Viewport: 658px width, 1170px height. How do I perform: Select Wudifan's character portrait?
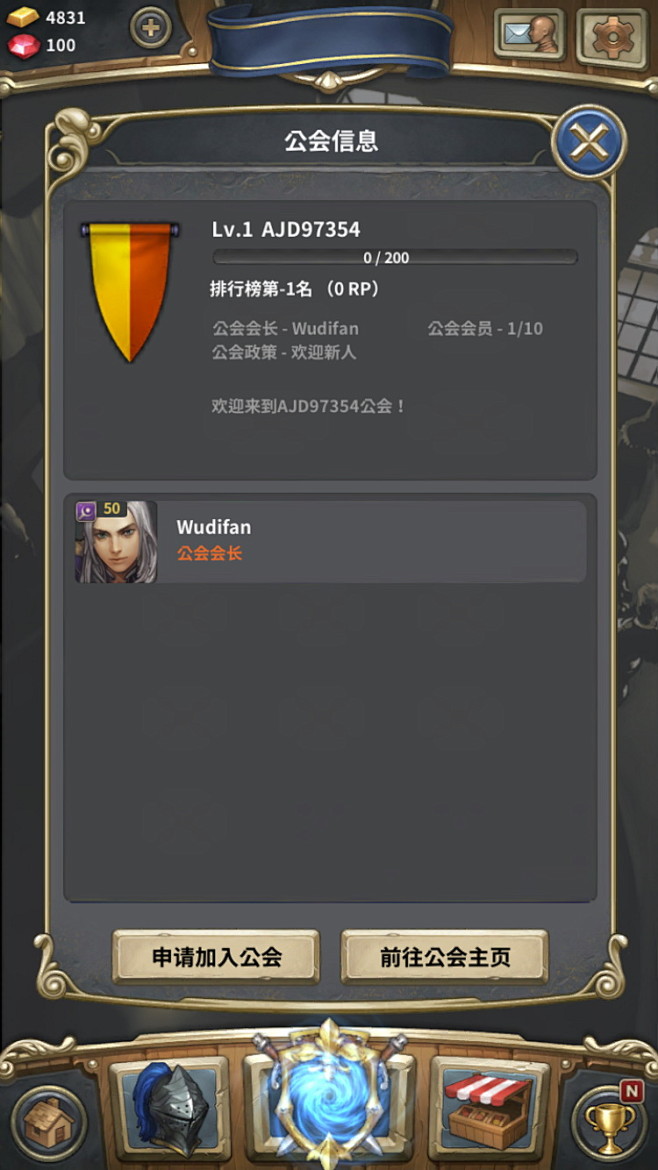click(x=116, y=542)
